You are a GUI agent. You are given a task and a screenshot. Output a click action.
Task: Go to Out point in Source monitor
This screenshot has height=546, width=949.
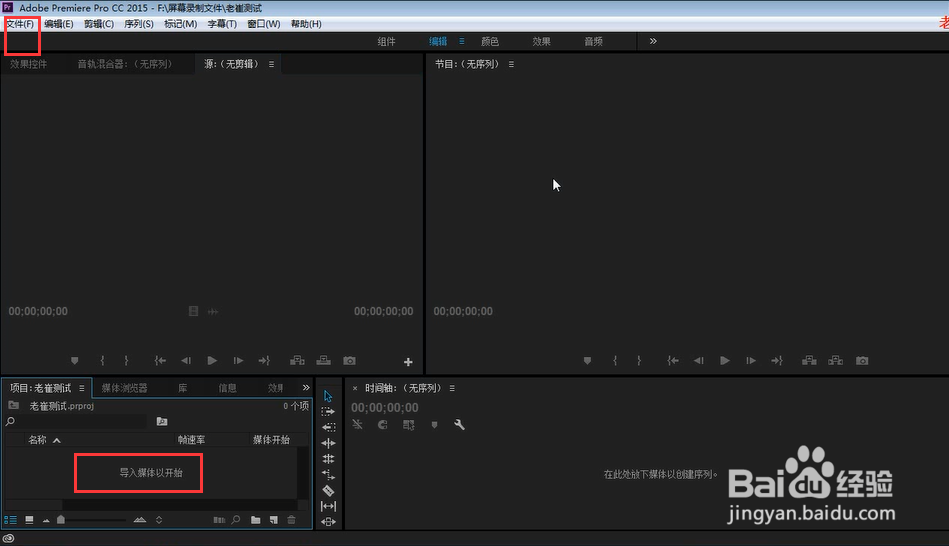click(264, 361)
